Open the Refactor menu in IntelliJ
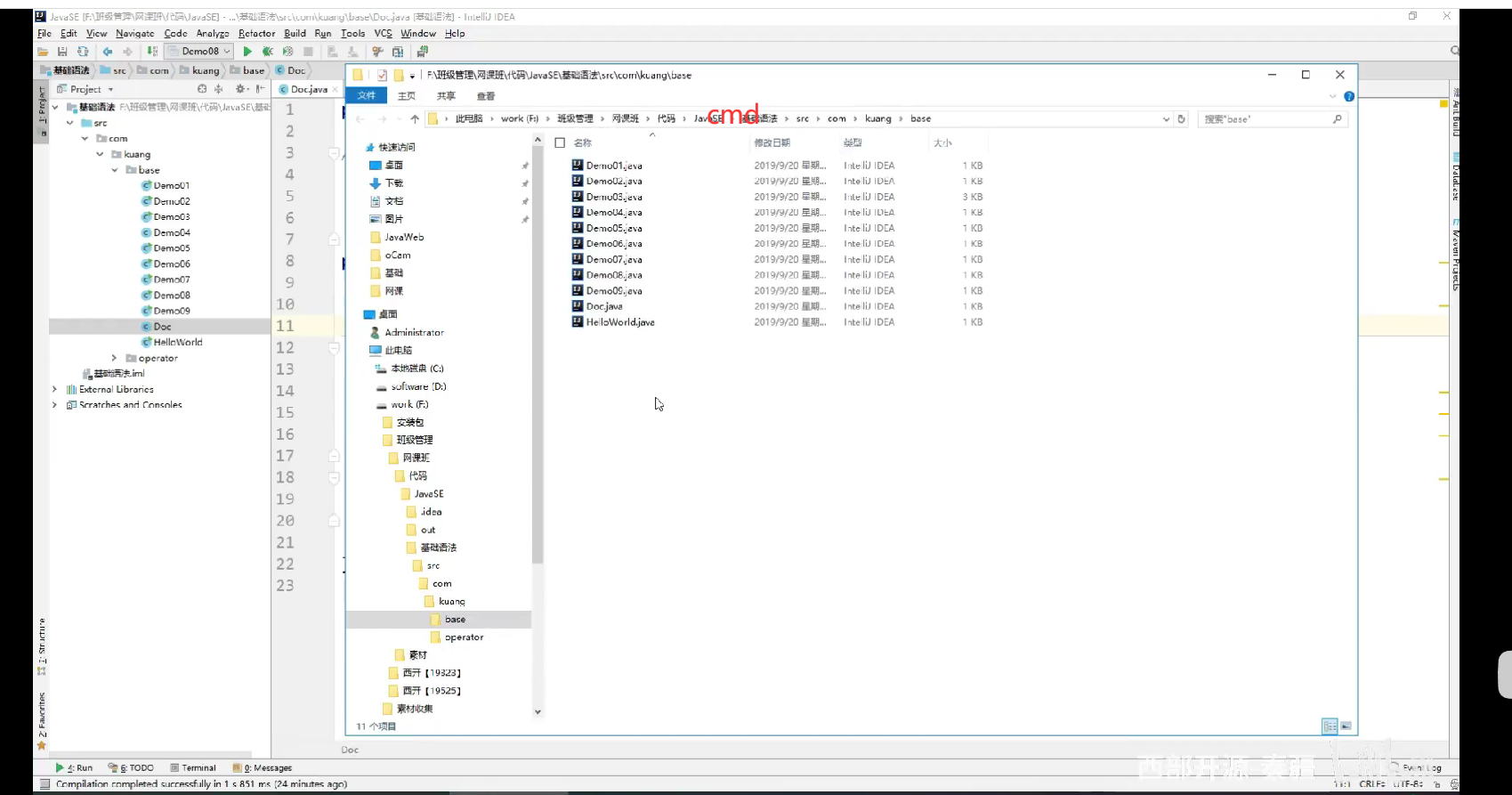 click(x=257, y=33)
